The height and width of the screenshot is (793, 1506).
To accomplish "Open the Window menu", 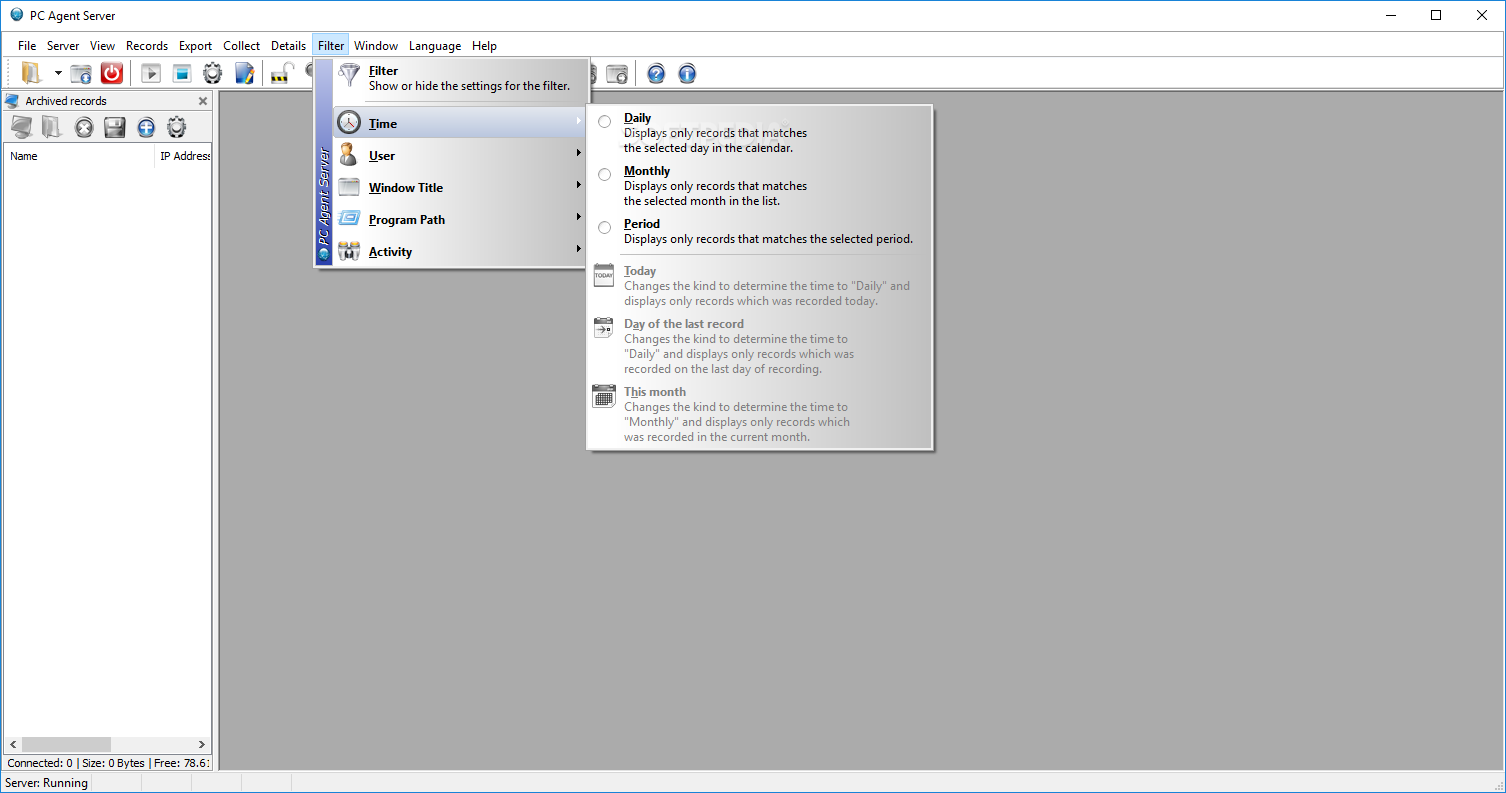I will 376,46.
